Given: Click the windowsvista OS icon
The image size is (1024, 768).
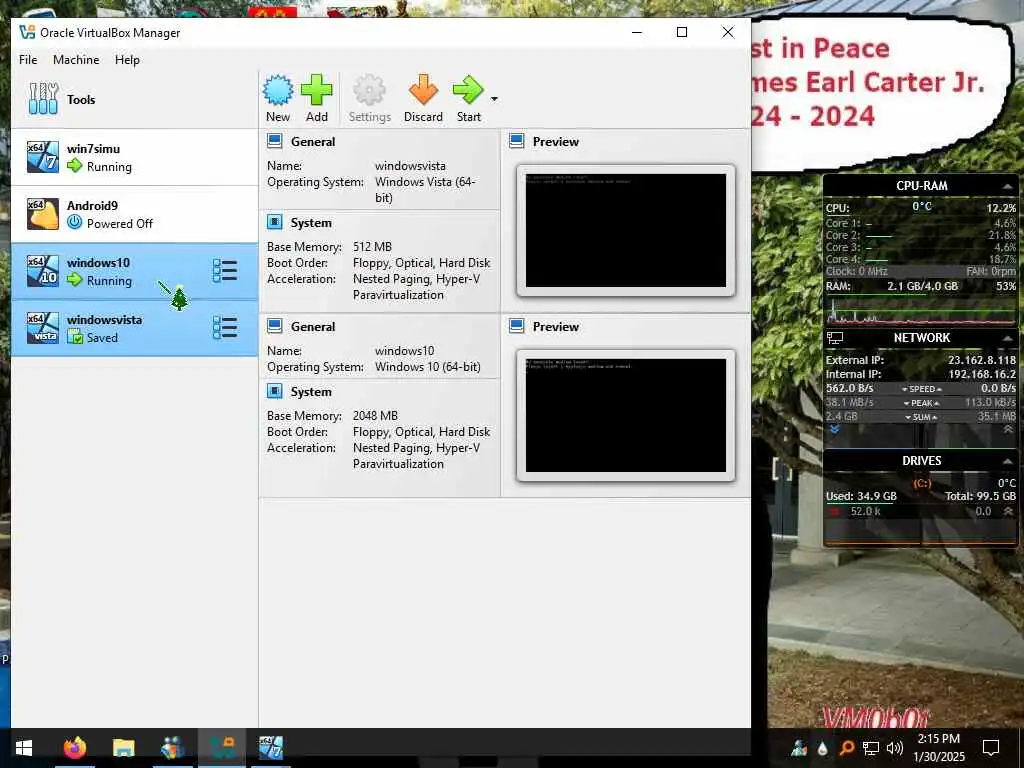Looking at the screenshot, I should pos(42,328).
